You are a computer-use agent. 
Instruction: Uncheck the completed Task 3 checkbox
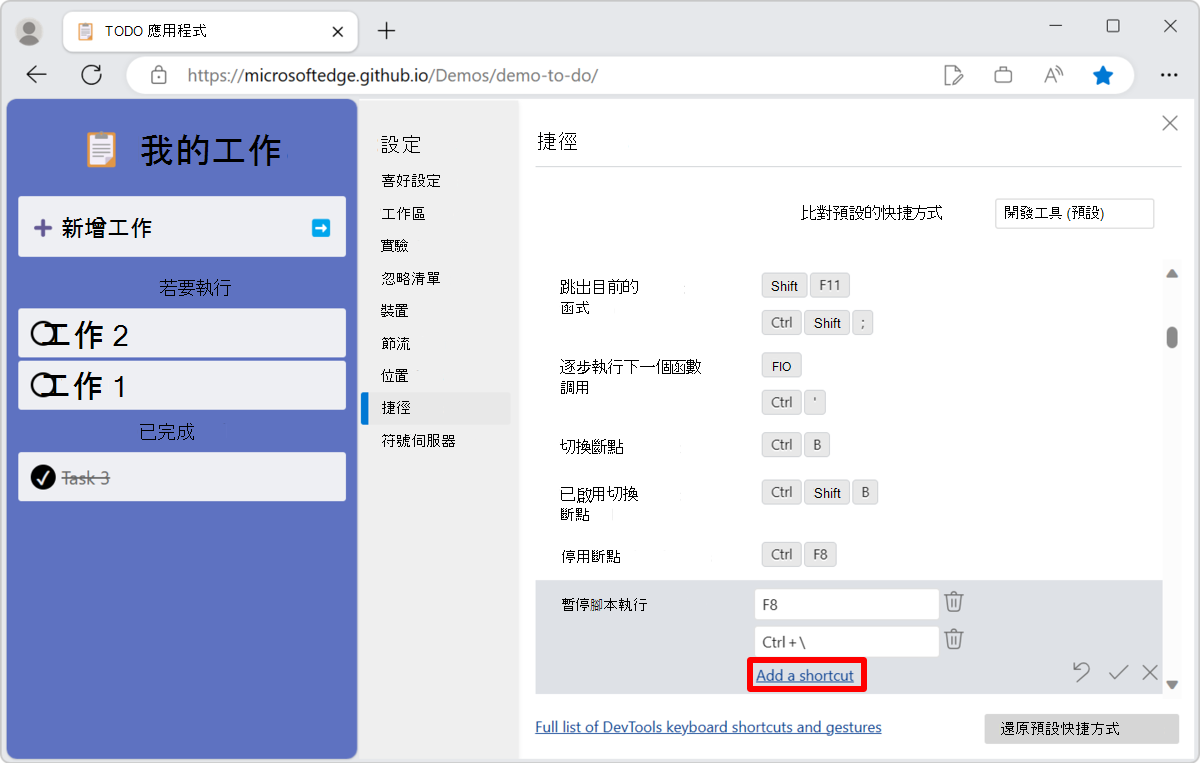42,478
